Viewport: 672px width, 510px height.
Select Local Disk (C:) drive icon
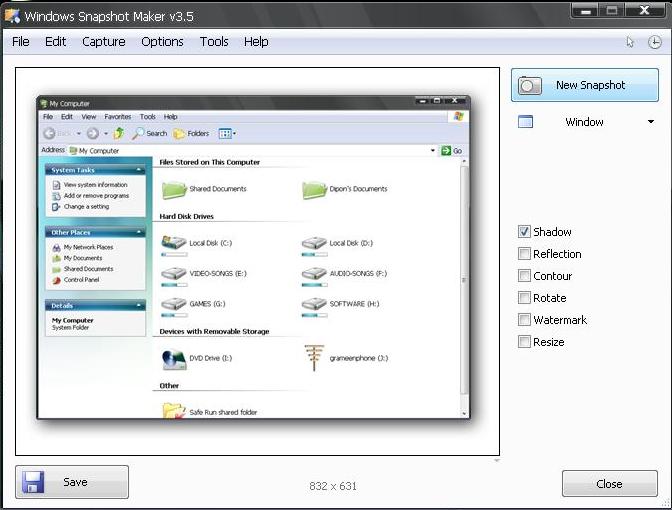coord(174,242)
